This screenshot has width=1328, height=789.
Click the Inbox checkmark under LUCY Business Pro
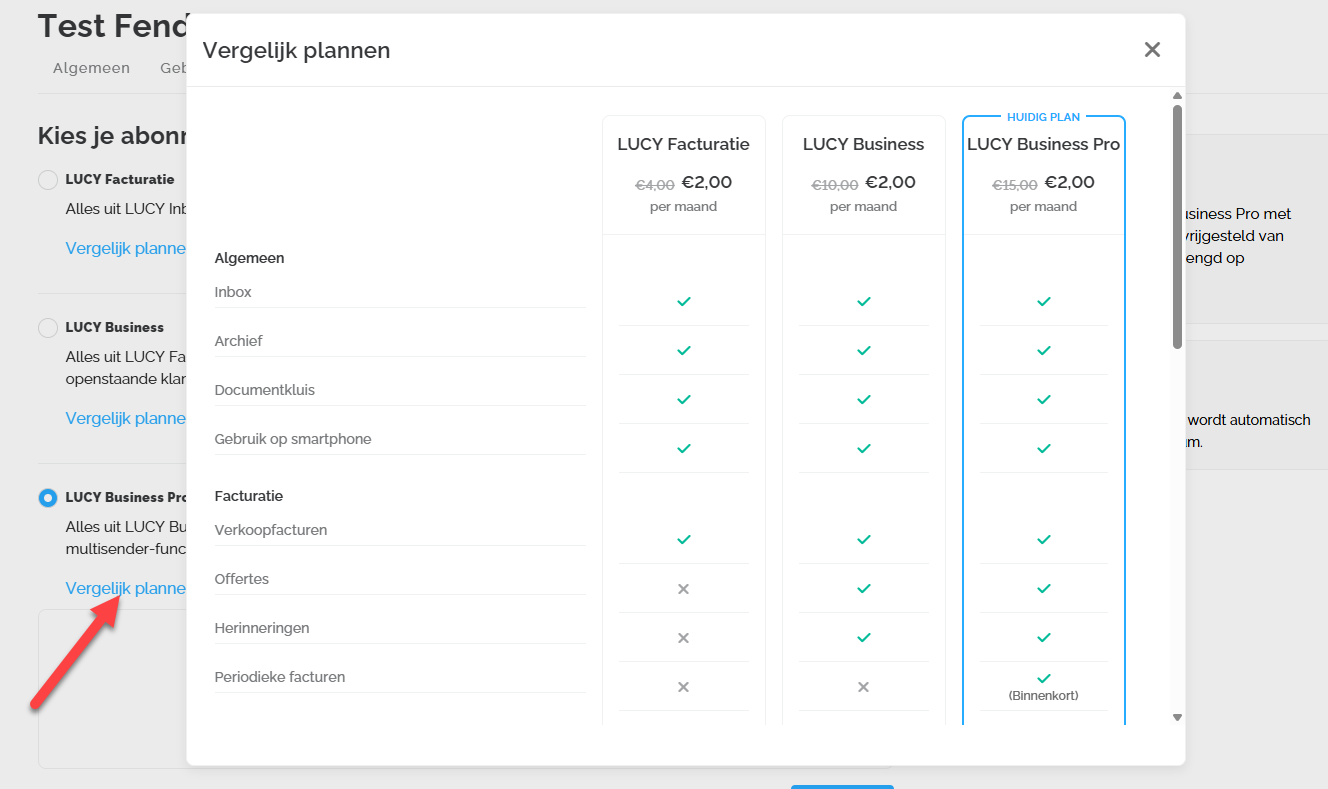pos(1044,301)
